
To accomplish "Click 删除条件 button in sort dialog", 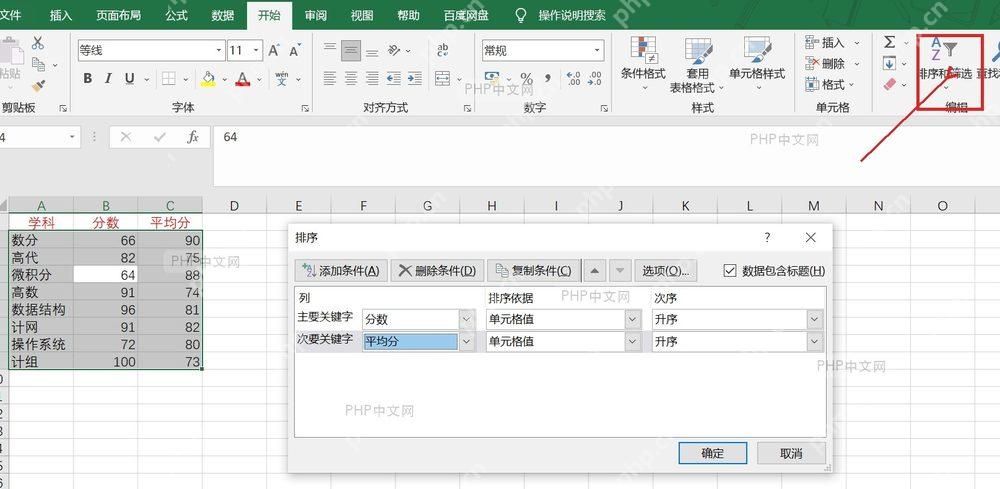I will (x=438, y=271).
